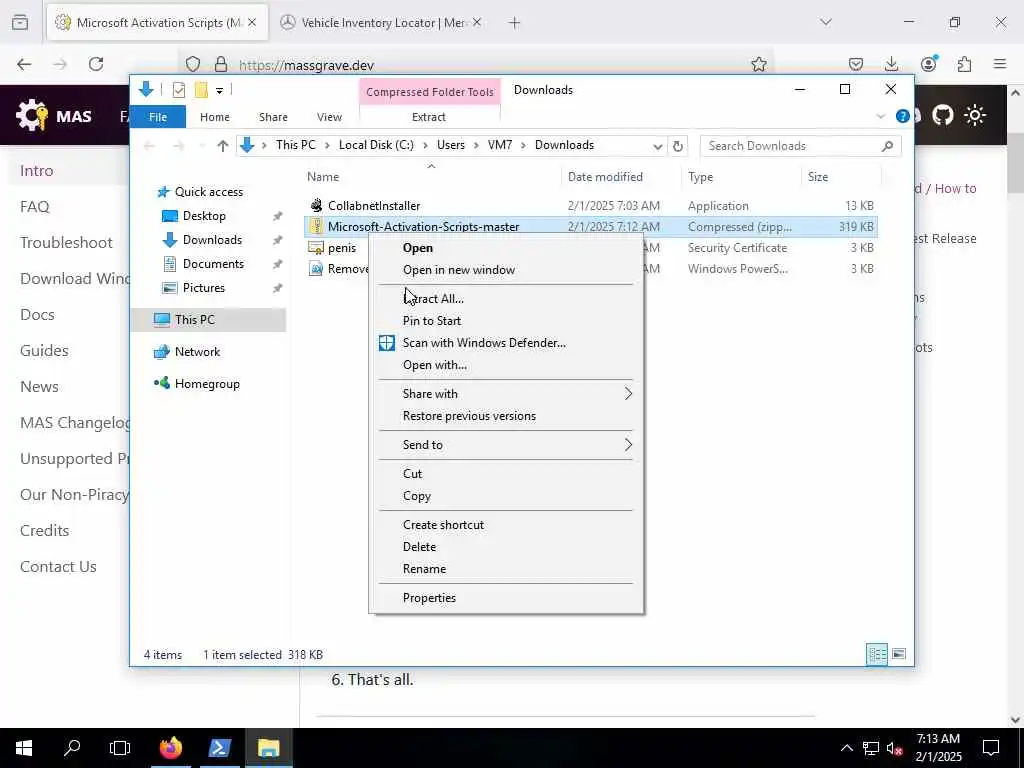Click the tracking protection shield icon

coord(193,64)
